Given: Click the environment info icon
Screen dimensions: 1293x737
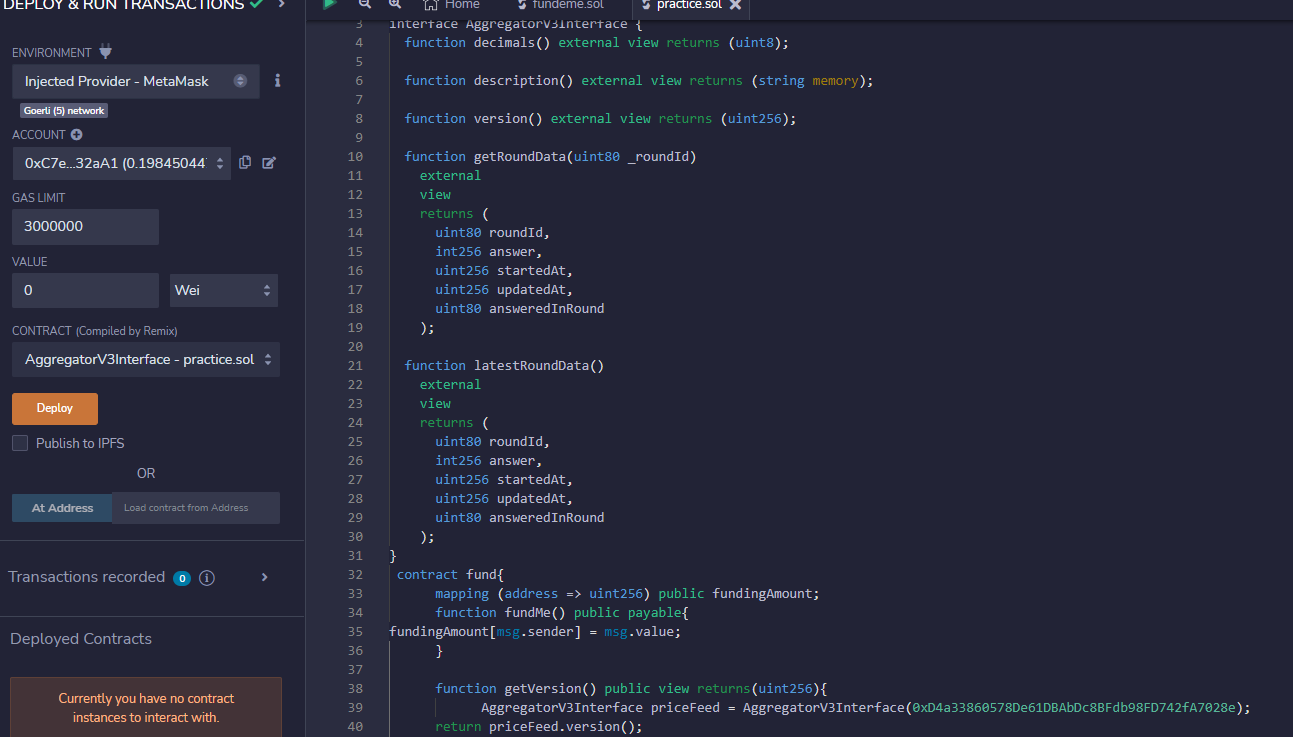Looking at the screenshot, I should tap(277, 80).
